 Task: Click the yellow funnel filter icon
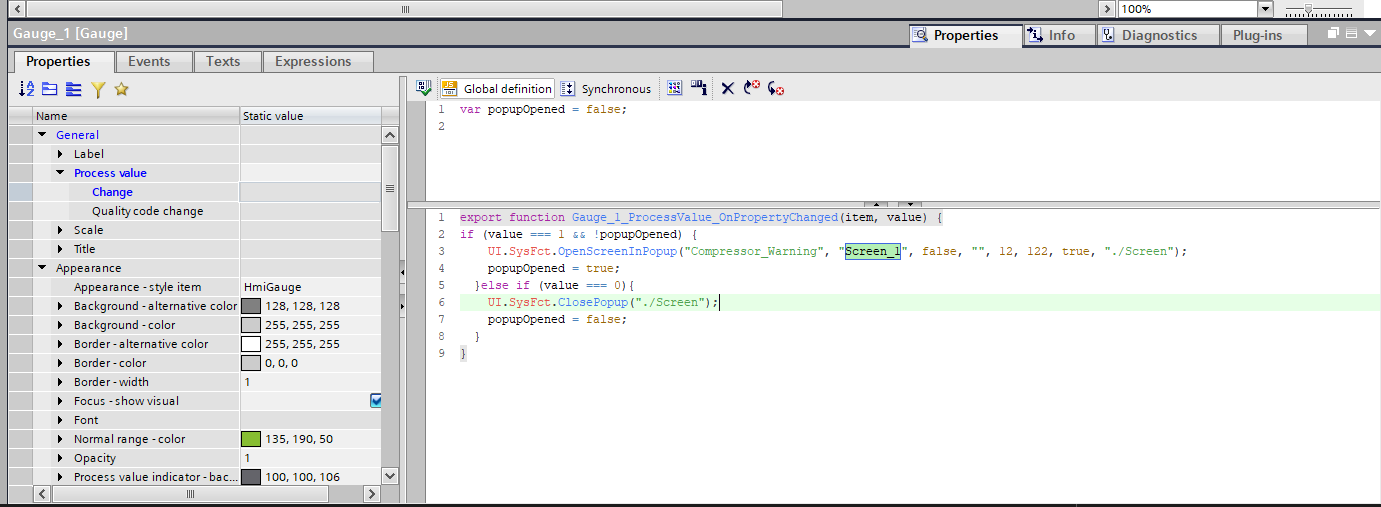[98, 89]
